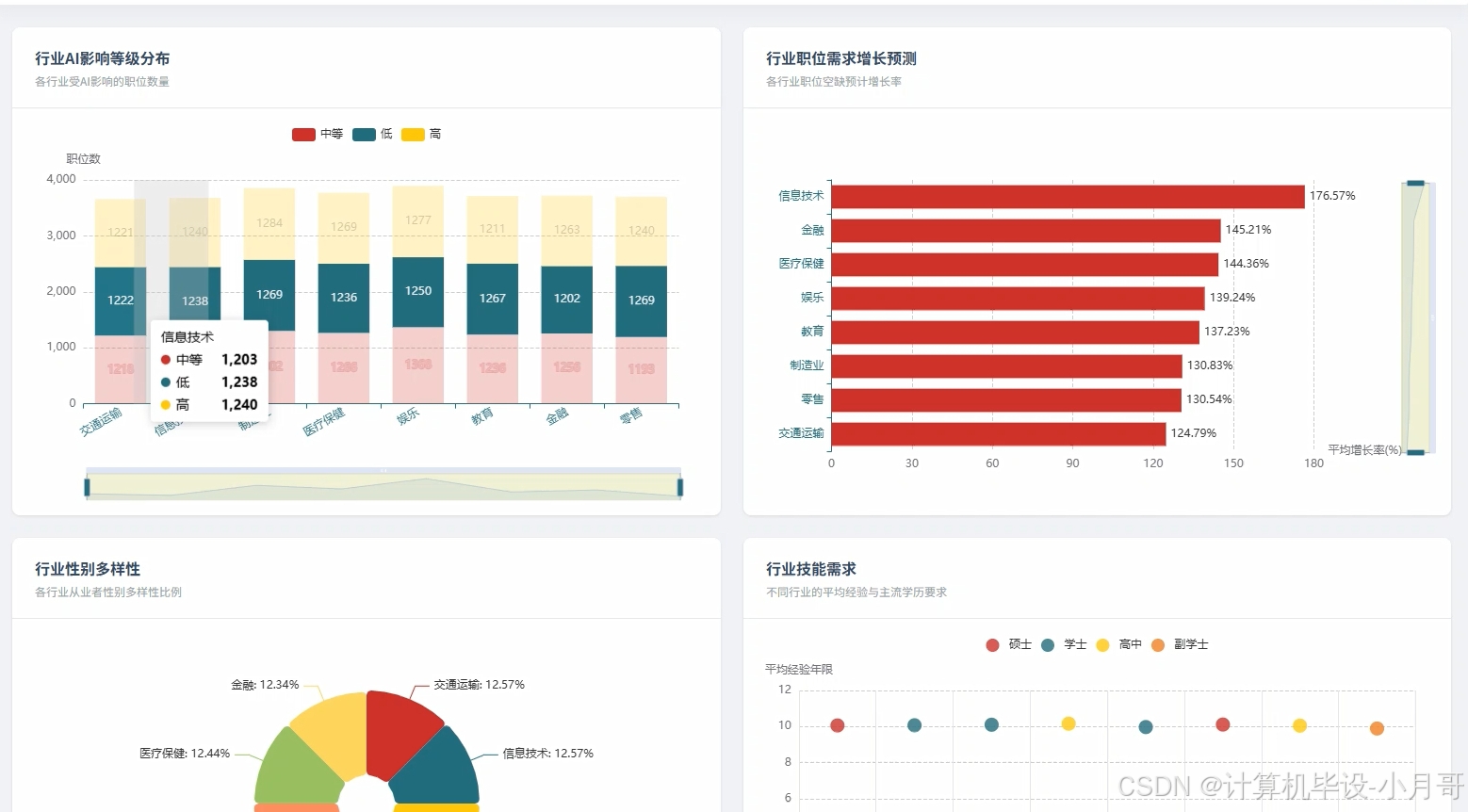Select the 制造业 growth bar showing 130.83%
Screen dimensions: 1468x812
1006,365
